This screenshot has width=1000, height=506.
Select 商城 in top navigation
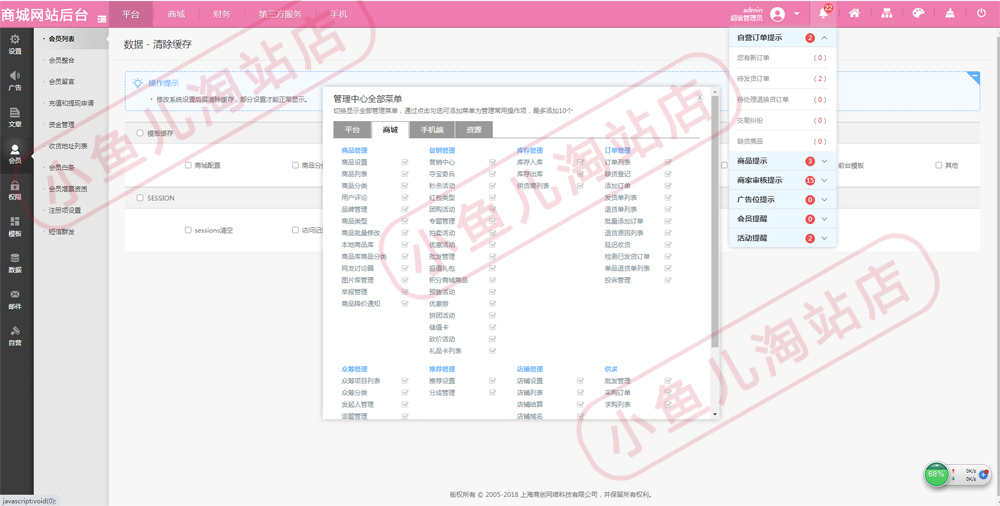[x=176, y=14]
